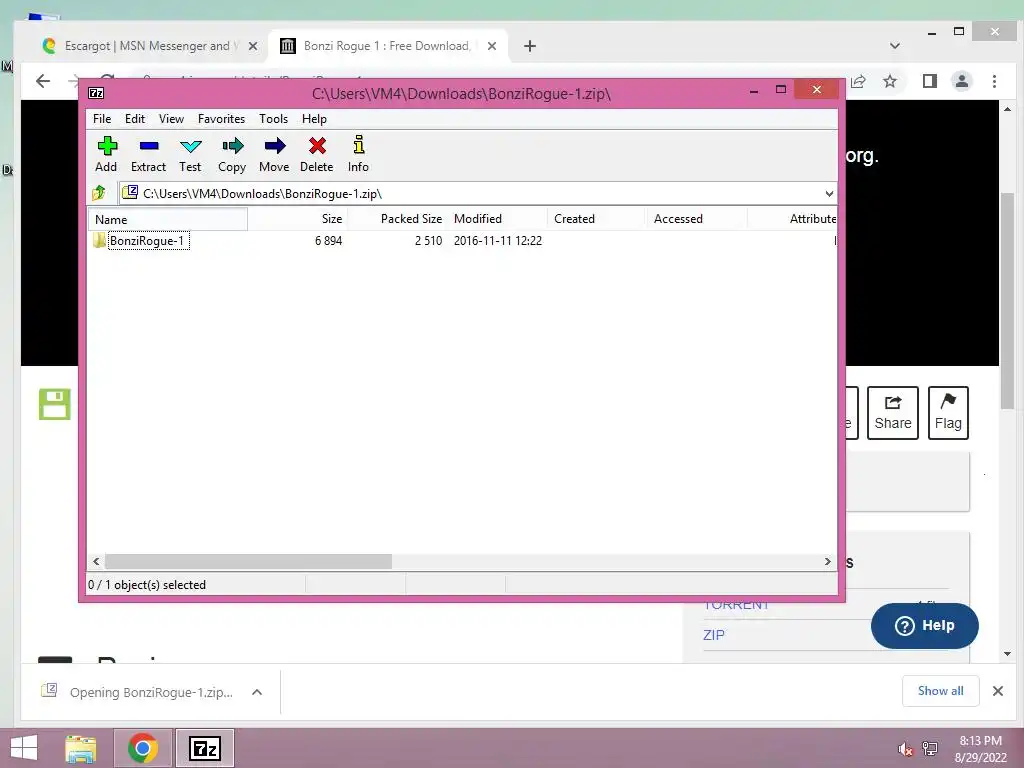Screen dimensions: 1024x768
Task: Click the 2 510 packed size value
Action: click(x=428, y=241)
